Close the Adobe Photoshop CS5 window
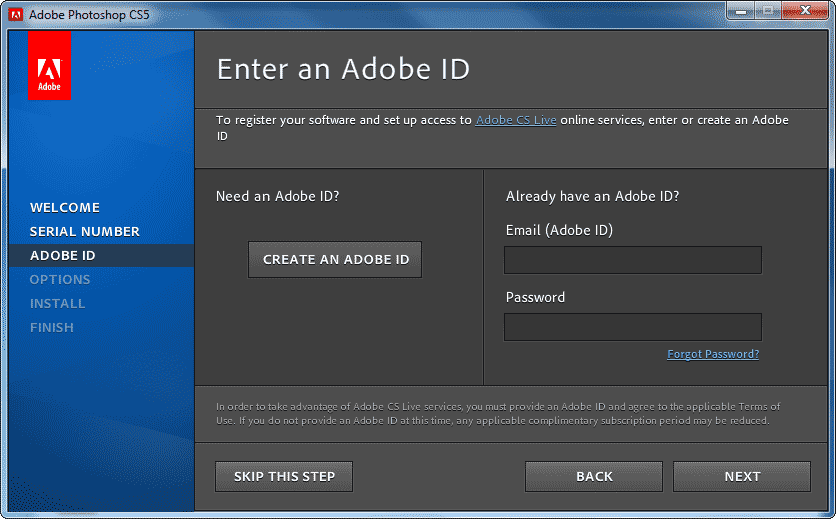This screenshot has height=519, width=836. point(805,11)
